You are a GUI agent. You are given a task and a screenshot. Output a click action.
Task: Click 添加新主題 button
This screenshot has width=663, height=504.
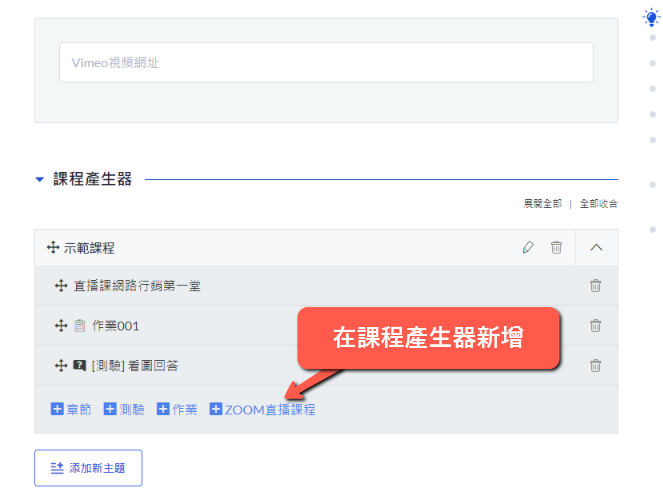[88, 468]
